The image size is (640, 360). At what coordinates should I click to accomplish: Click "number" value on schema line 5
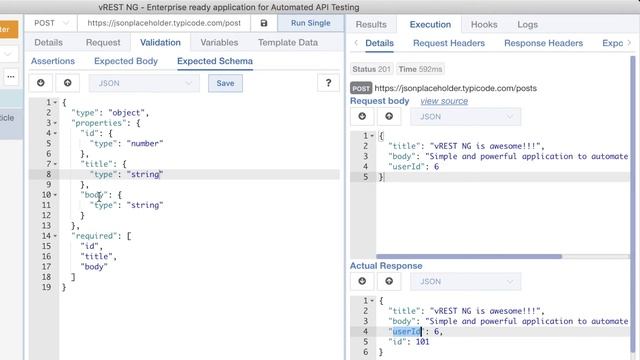click(x=144, y=144)
